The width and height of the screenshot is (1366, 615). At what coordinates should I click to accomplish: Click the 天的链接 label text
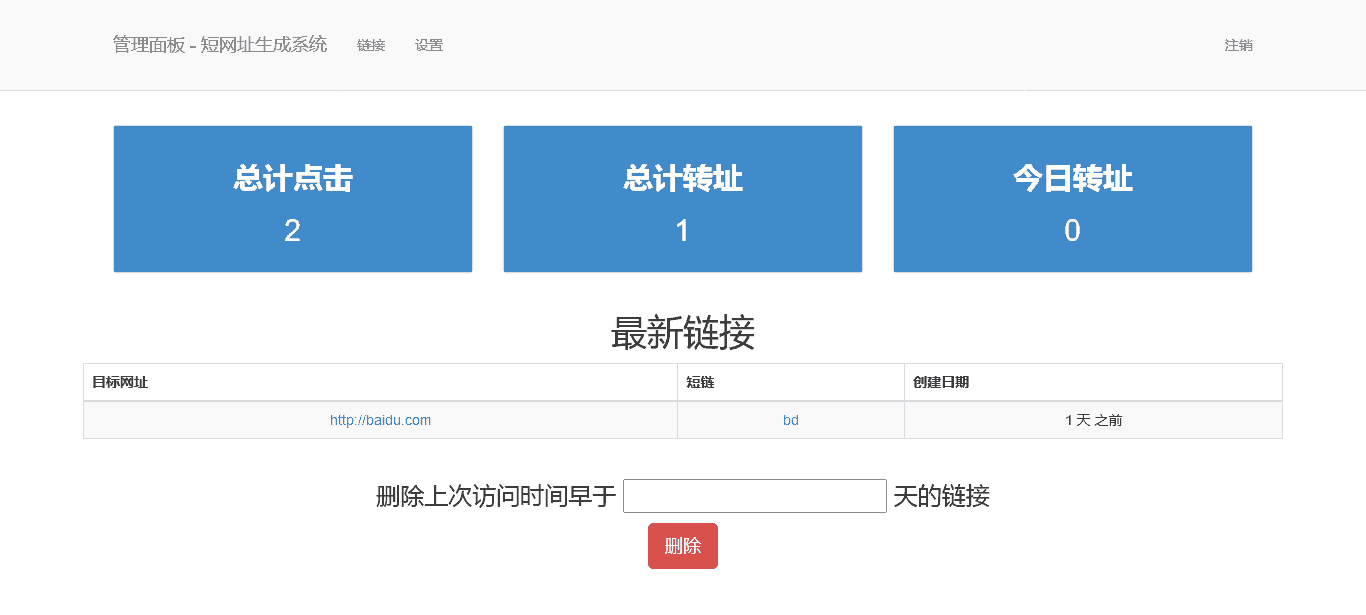941,496
